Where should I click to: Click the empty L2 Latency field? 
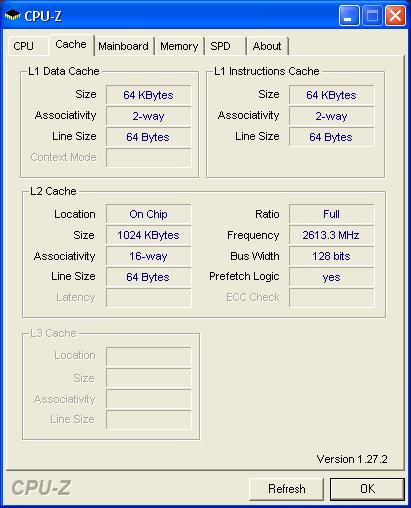click(x=148, y=297)
